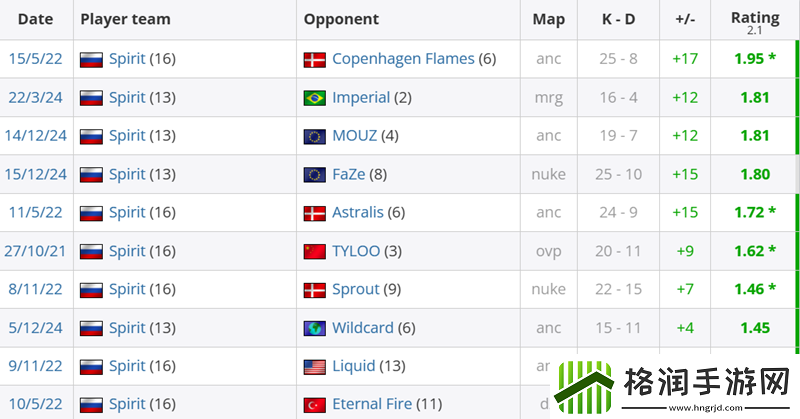Click the Wildcard world flag icon

point(315,328)
